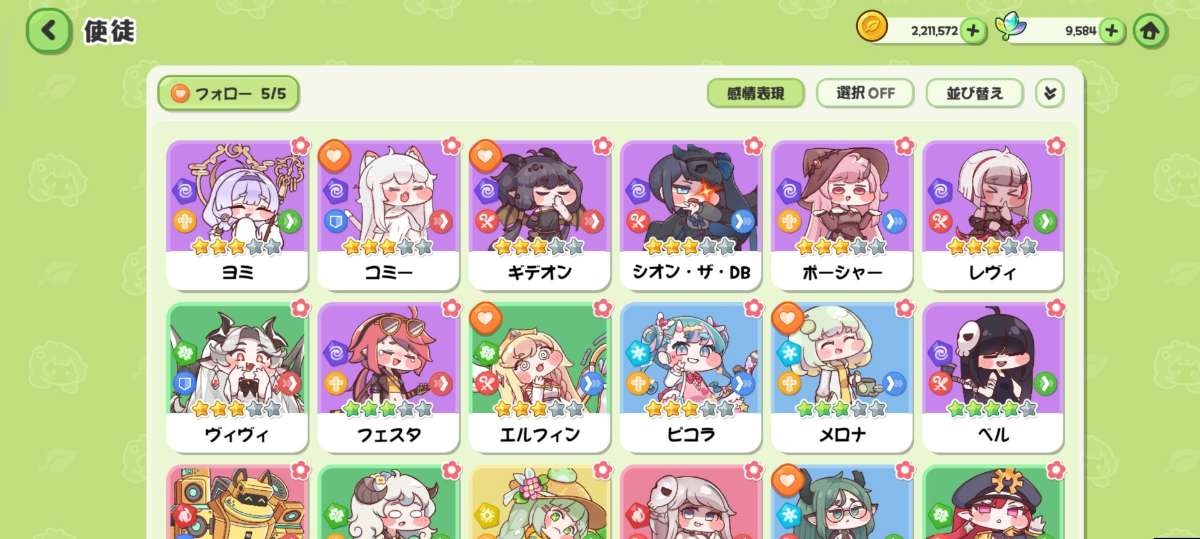Open ヴィヴィ character details
This screenshot has width=1200, height=539.
[x=237, y=377]
